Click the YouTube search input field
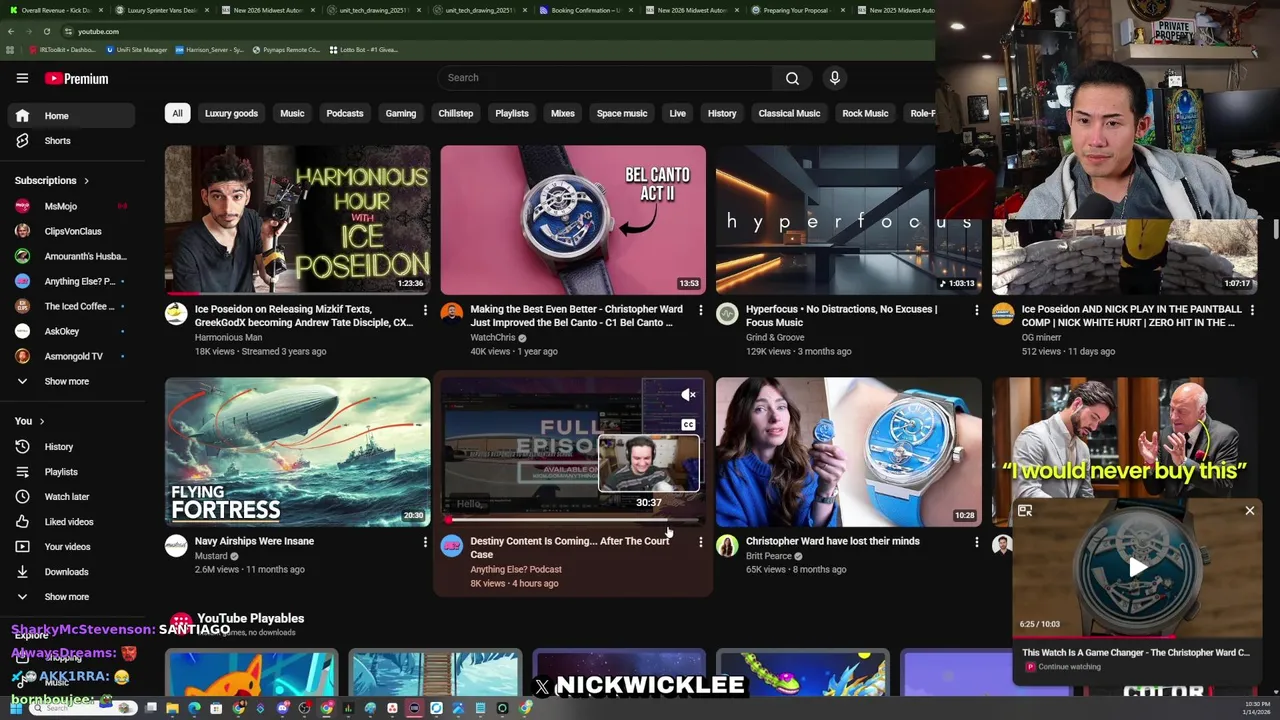 pos(605,78)
